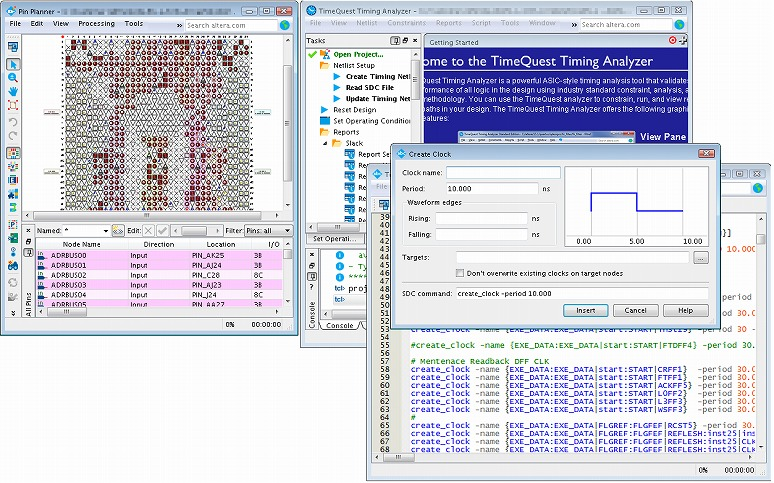The height and width of the screenshot is (483, 774).
Task: Click the refresh arrows icon in Pin Planner sidebar
Action: pos(13,282)
